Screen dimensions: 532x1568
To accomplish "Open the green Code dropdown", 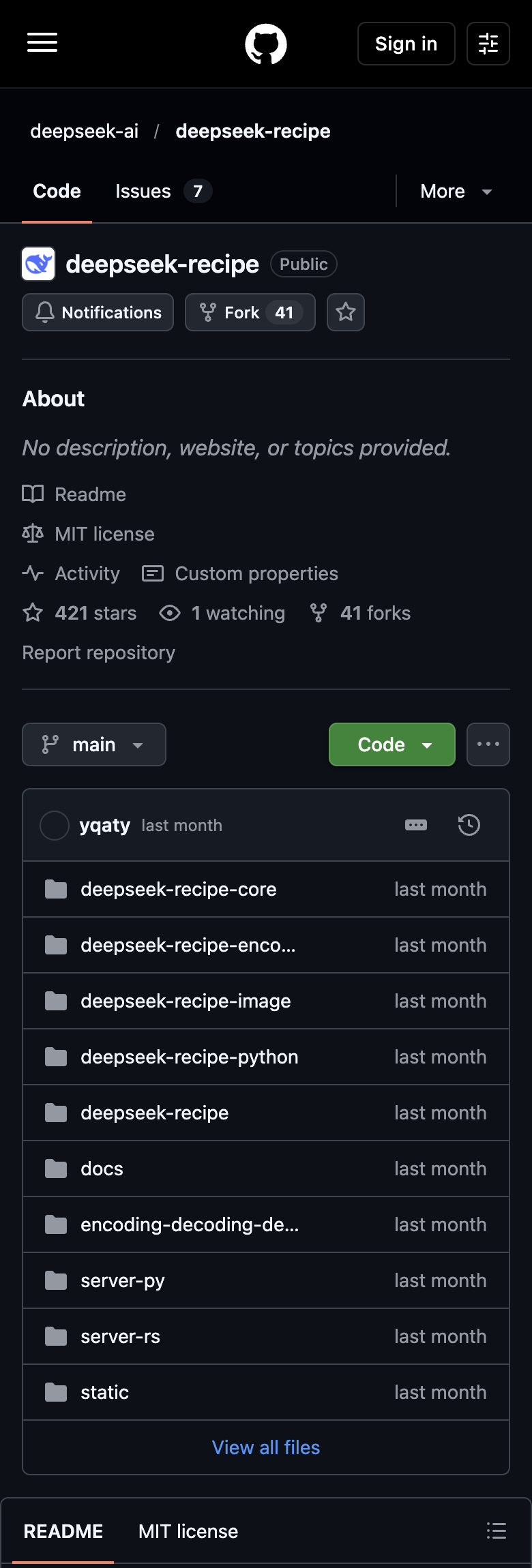I will point(392,744).
